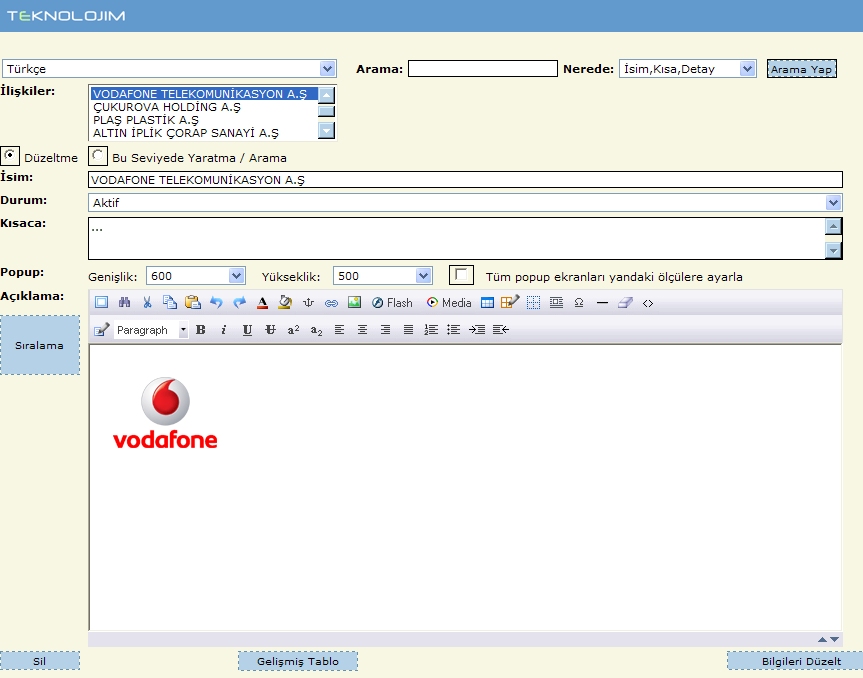The image size is (863, 678).
Task: Open the Türkçe language dropdown
Action: tap(169, 69)
